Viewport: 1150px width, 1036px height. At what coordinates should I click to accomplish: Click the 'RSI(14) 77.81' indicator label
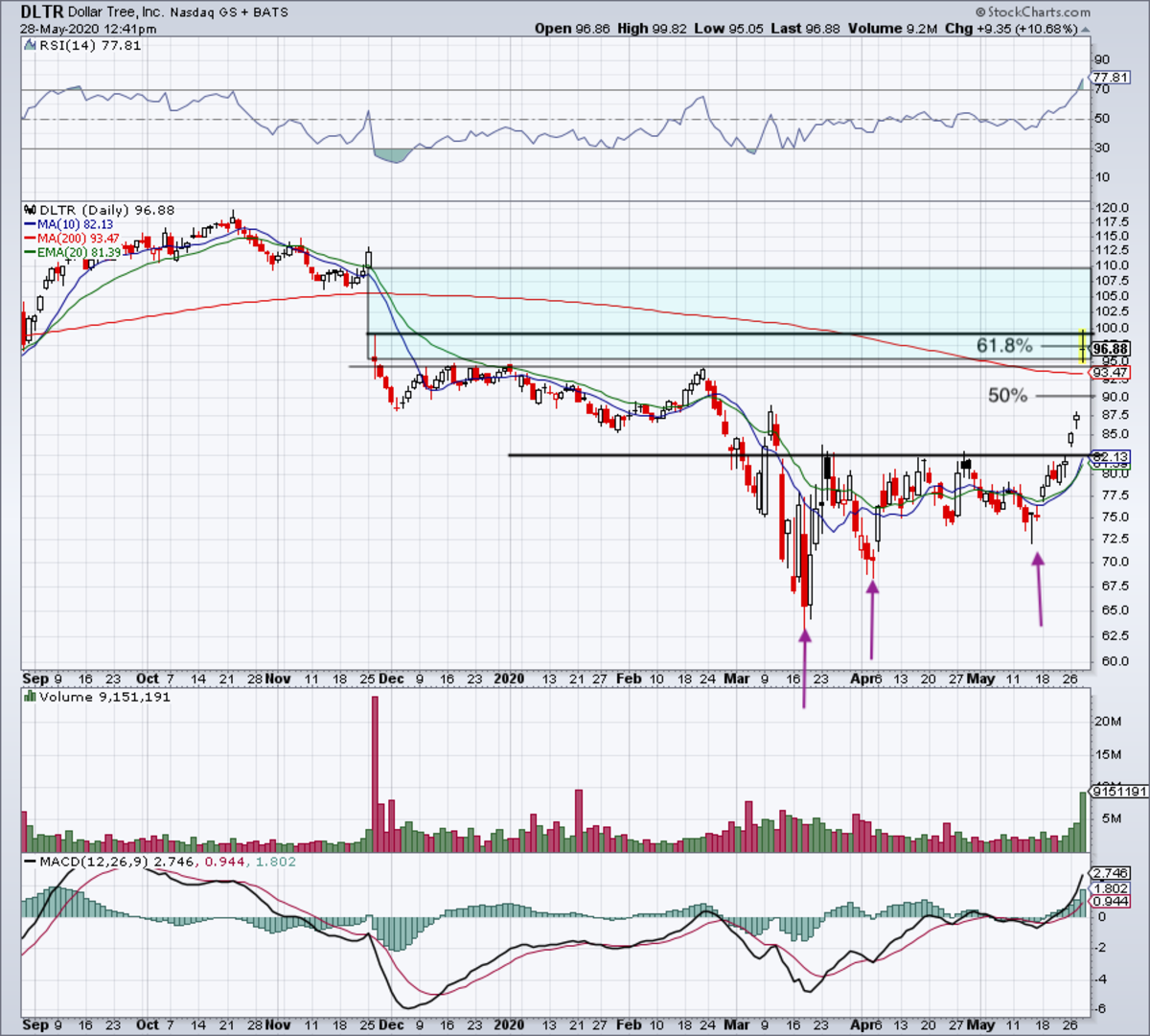coord(88,45)
